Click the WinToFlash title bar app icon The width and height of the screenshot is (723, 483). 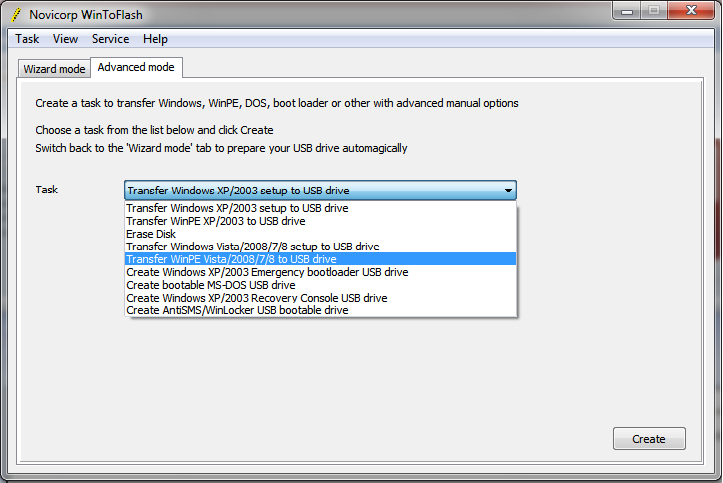click(16, 15)
